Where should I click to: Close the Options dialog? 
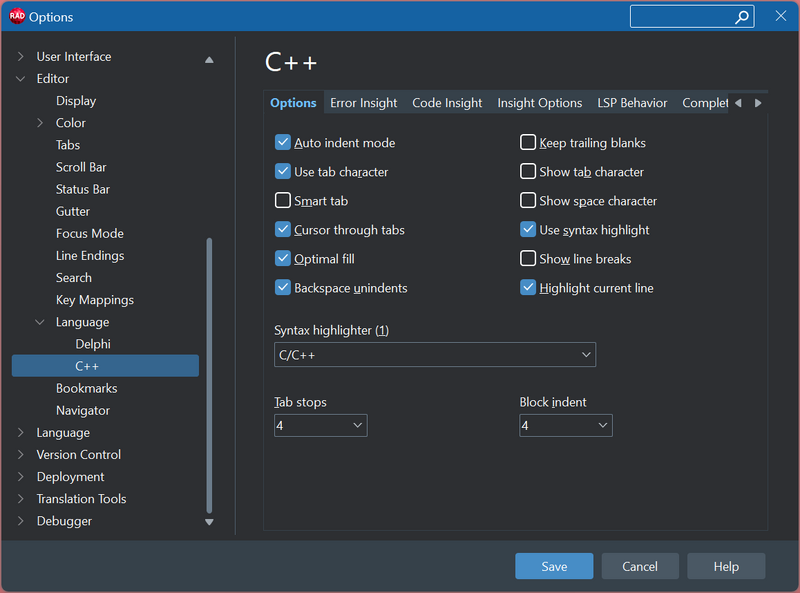781,16
